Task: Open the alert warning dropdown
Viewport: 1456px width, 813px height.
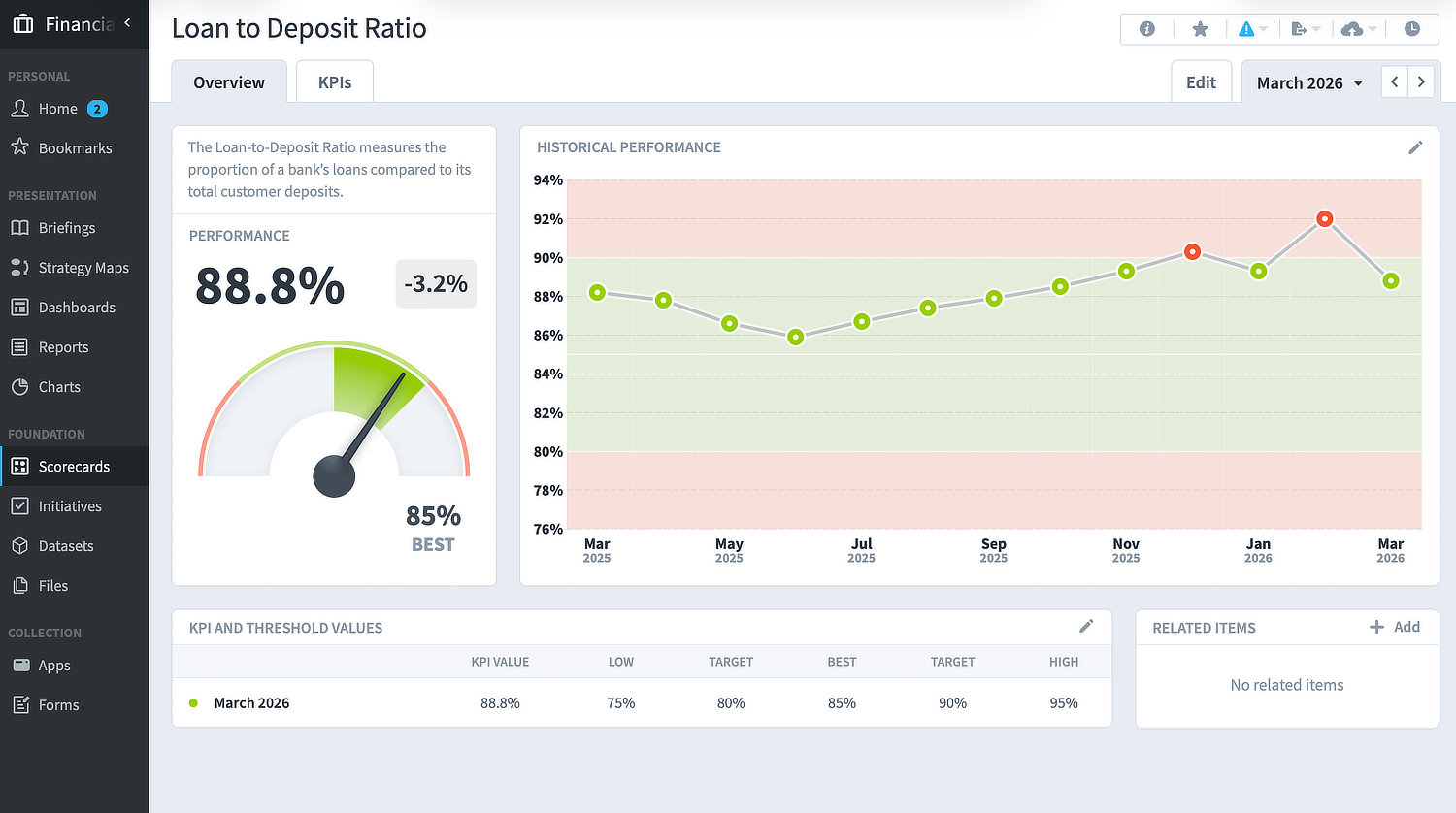Action: 1252,29
